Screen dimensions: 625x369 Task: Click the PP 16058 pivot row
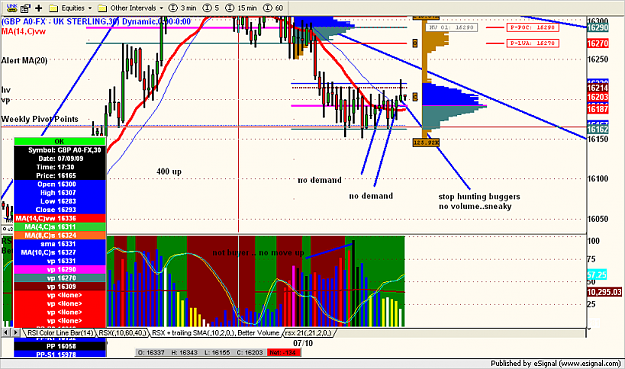click(60, 346)
